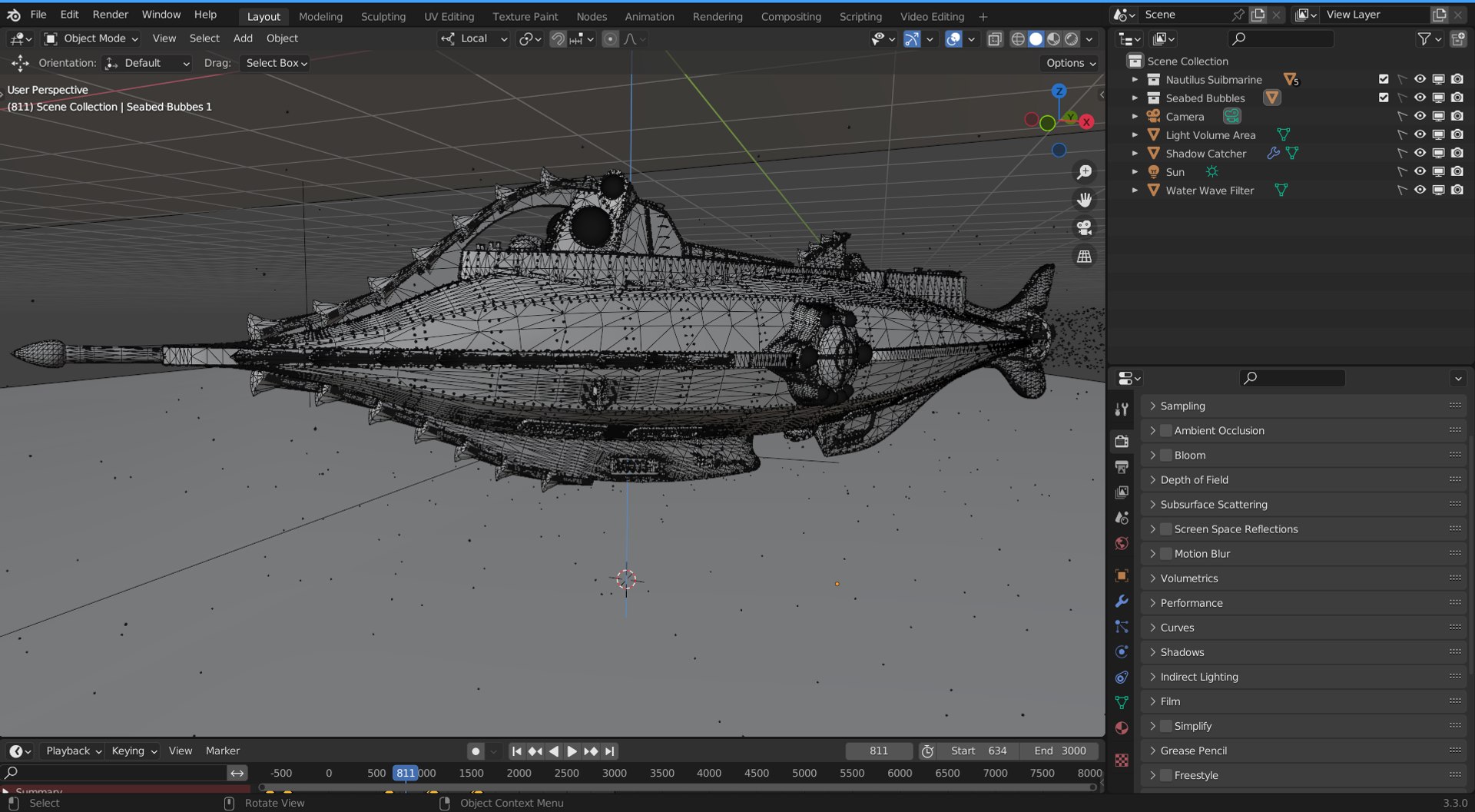Open Tool properties wrench-screwdriver icon
The width and height of the screenshot is (1475, 812).
click(1122, 409)
